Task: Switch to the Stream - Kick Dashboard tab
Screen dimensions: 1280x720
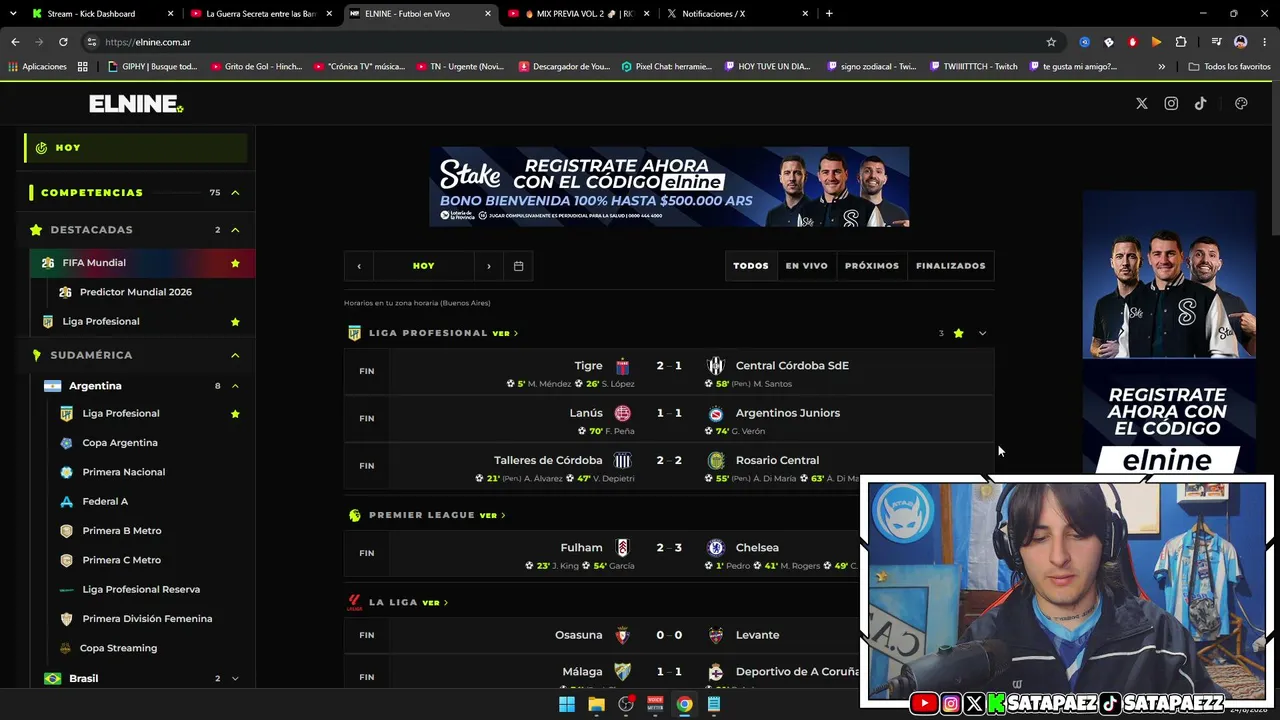Action: (x=102, y=14)
